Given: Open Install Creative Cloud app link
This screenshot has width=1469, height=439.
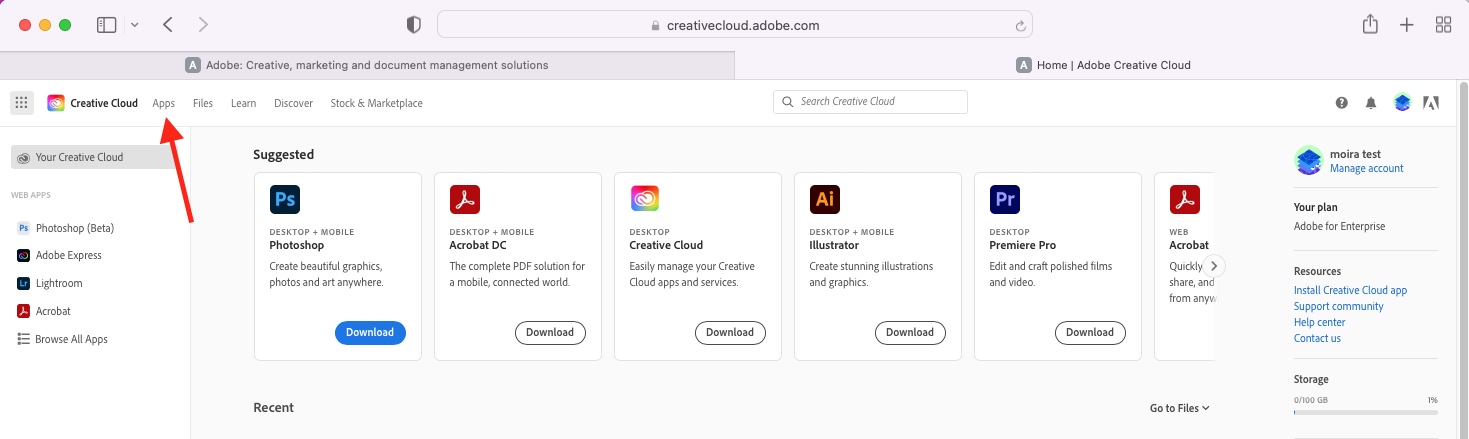Looking at the screenshot, I should (x=1350, y=290).
